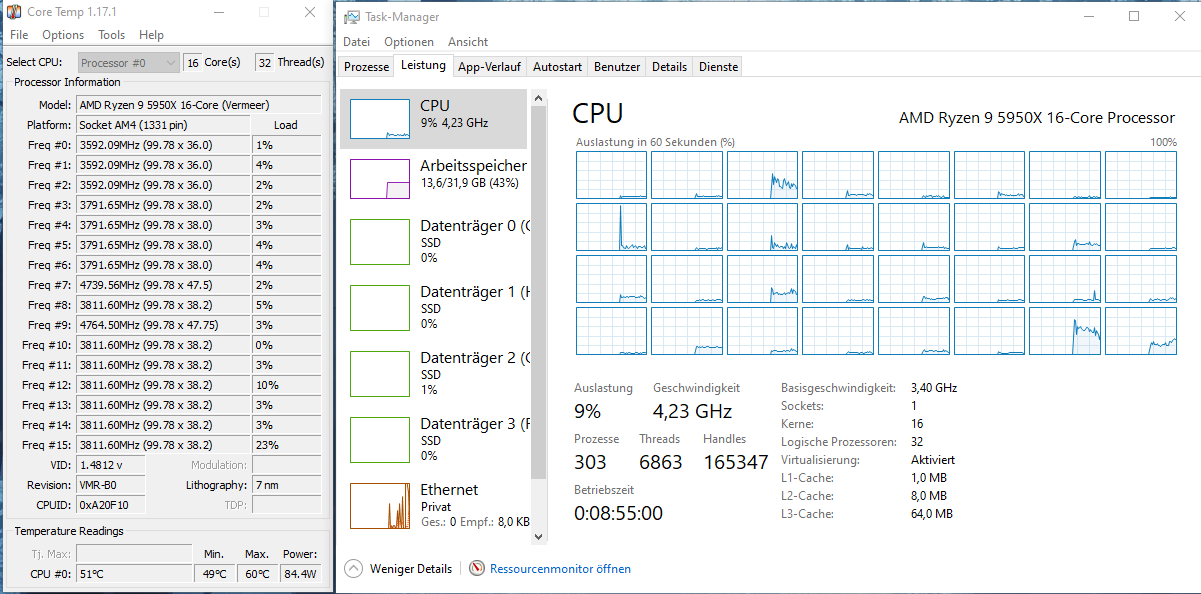This screenshot has height=594, width=1201.
Task: Click the Basisgeschwindigkeit value 3,40 GHz
Action: [x=934, y=388]
